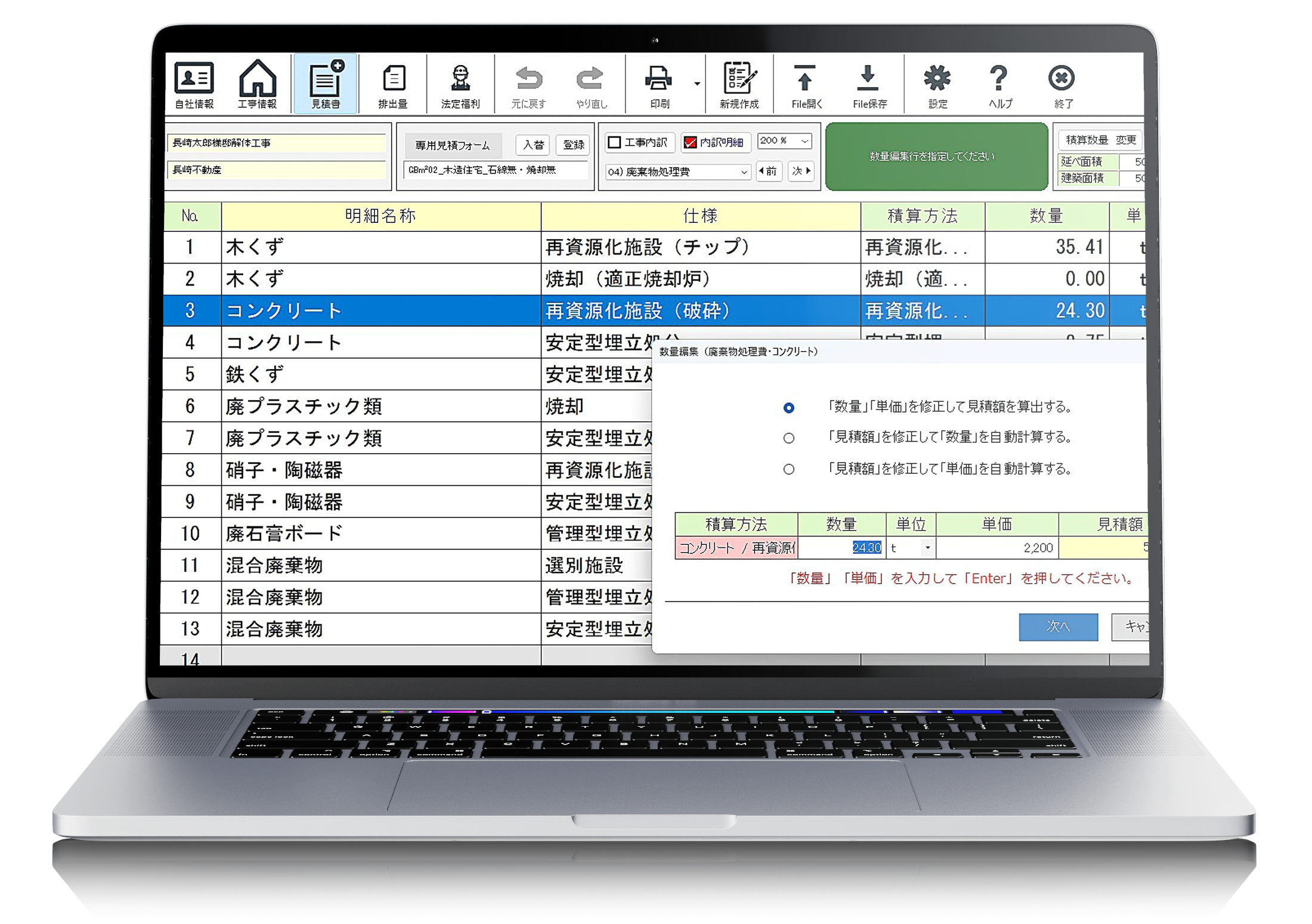
Task: Click the 前 previous button
Action: click(768, 172)
